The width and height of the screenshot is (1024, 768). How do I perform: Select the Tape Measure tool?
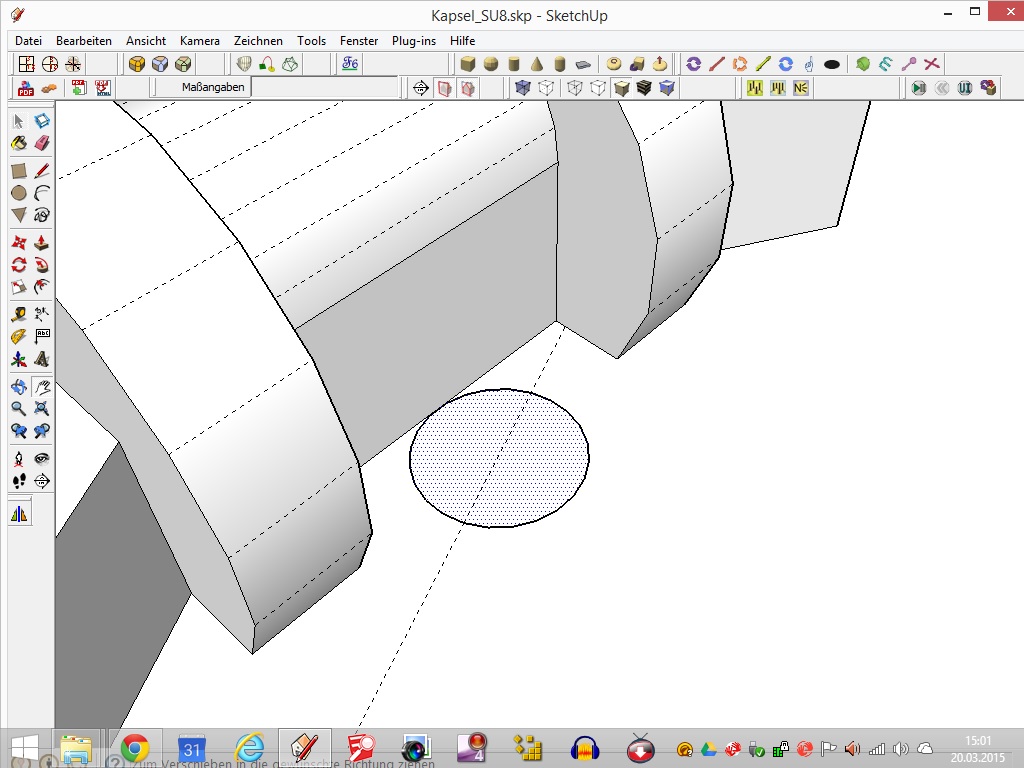click(x=19, y=314)
